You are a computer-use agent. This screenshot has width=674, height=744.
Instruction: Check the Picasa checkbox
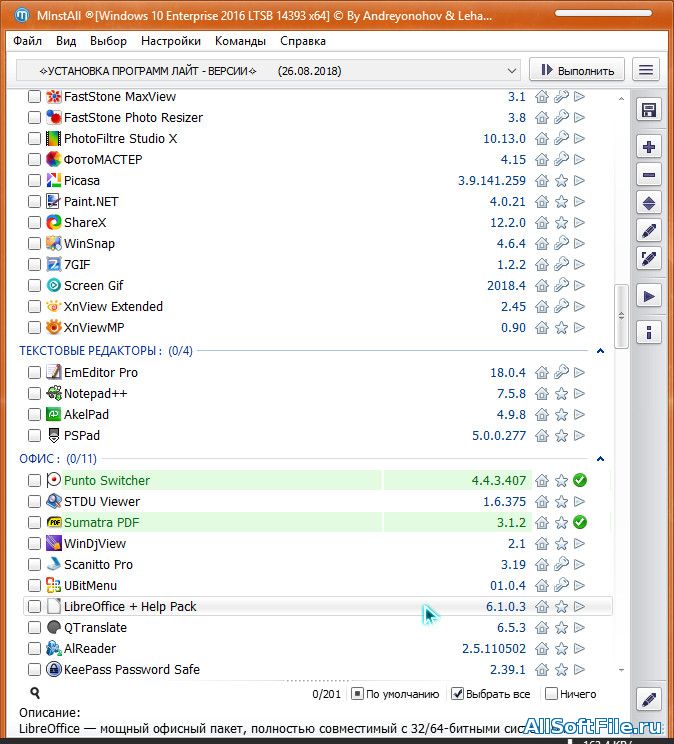point(34,181)
